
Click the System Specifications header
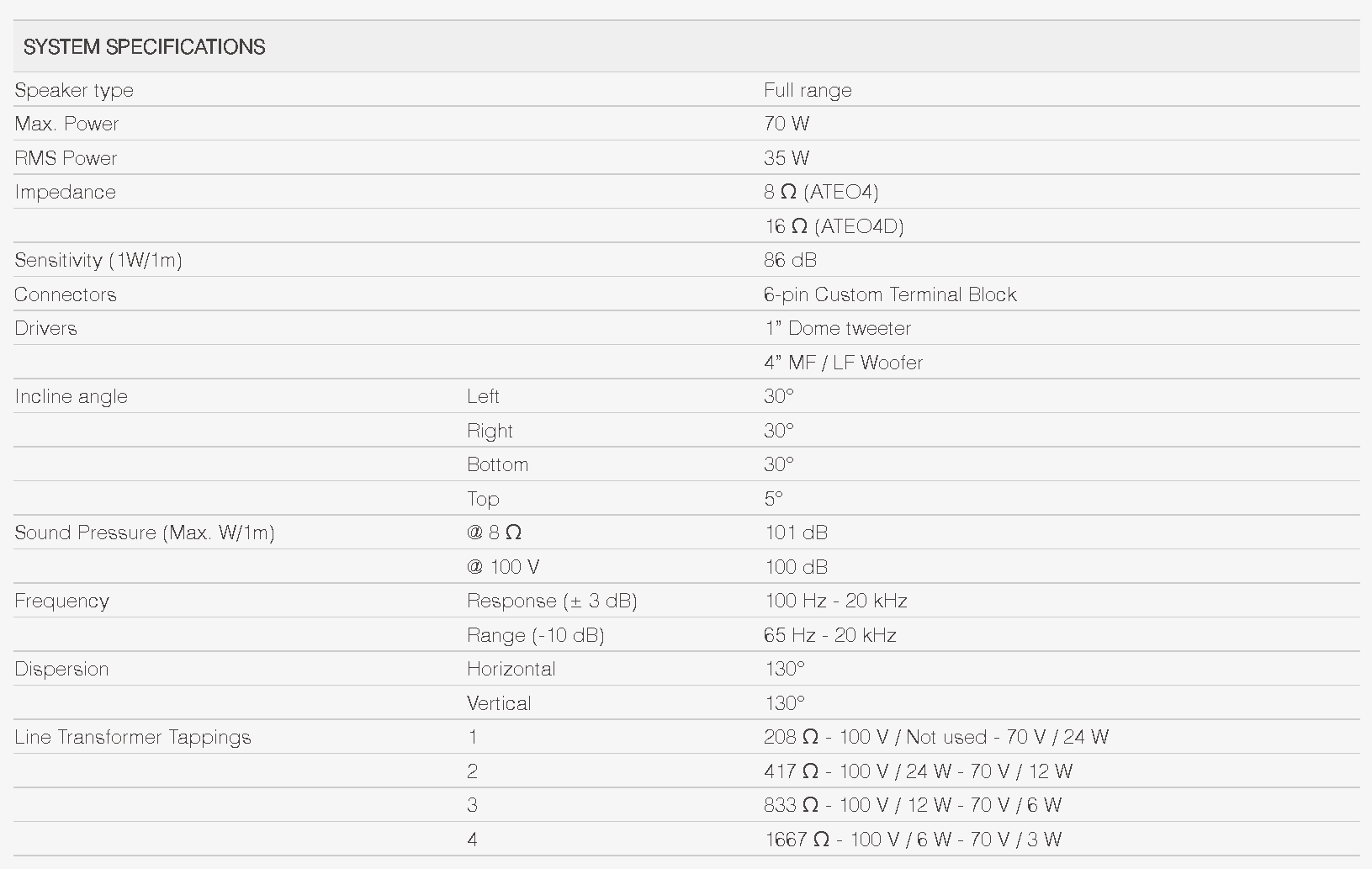pos(144,47)
